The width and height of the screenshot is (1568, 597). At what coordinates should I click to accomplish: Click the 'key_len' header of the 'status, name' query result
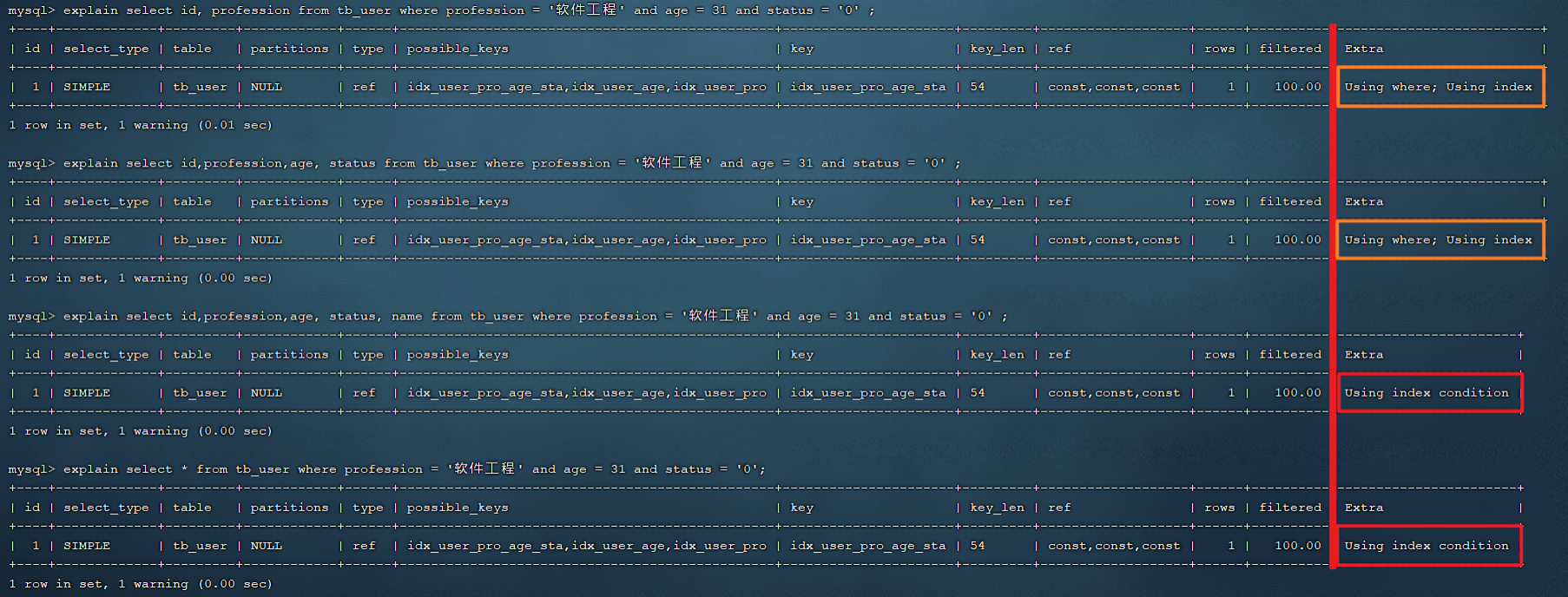pyautogui.click(x=998, y=355)
